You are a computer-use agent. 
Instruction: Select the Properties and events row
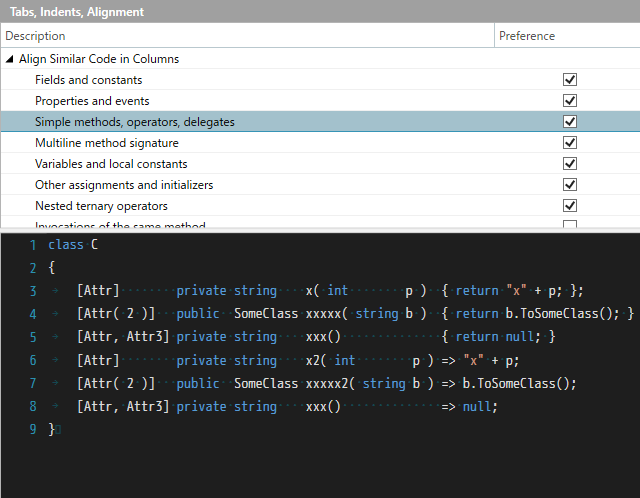(320, 100)
